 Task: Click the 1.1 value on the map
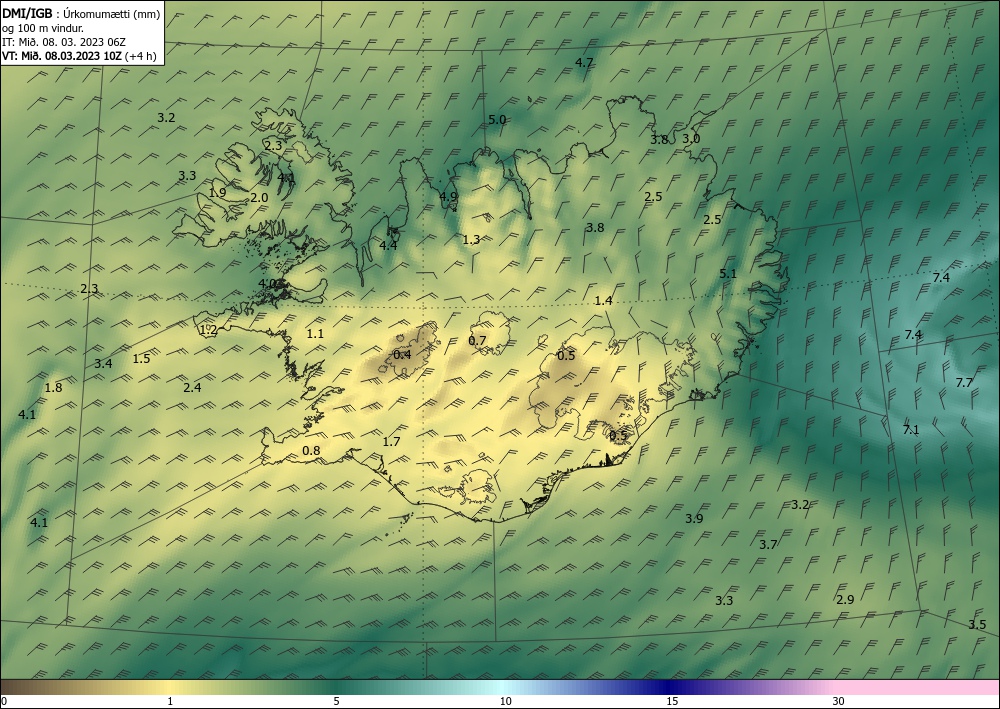pyautogui.click(x=315, y=333)
